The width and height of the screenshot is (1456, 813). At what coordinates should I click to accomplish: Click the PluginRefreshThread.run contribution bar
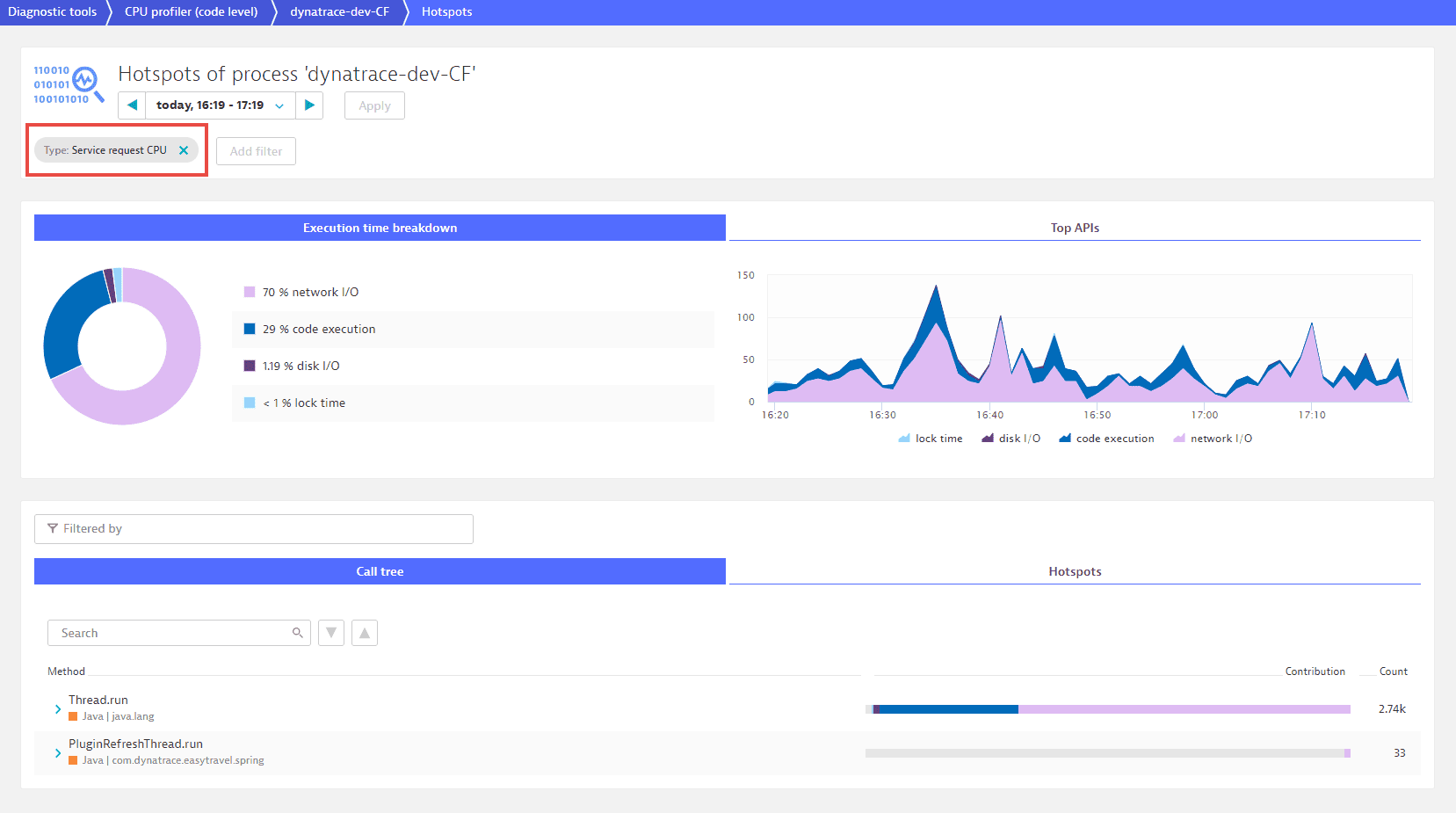(x=1108, y=753)
